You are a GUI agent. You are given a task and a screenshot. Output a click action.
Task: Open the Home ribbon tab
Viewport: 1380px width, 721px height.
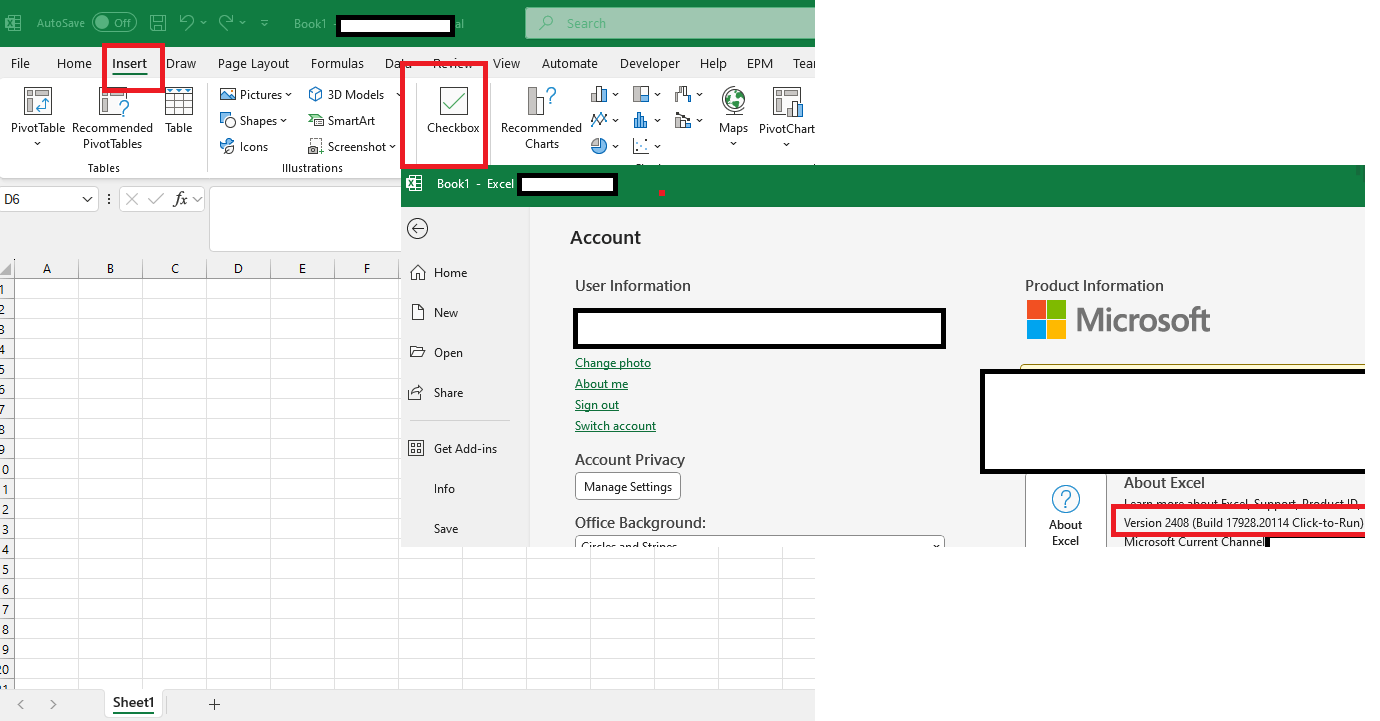[74, 63]
